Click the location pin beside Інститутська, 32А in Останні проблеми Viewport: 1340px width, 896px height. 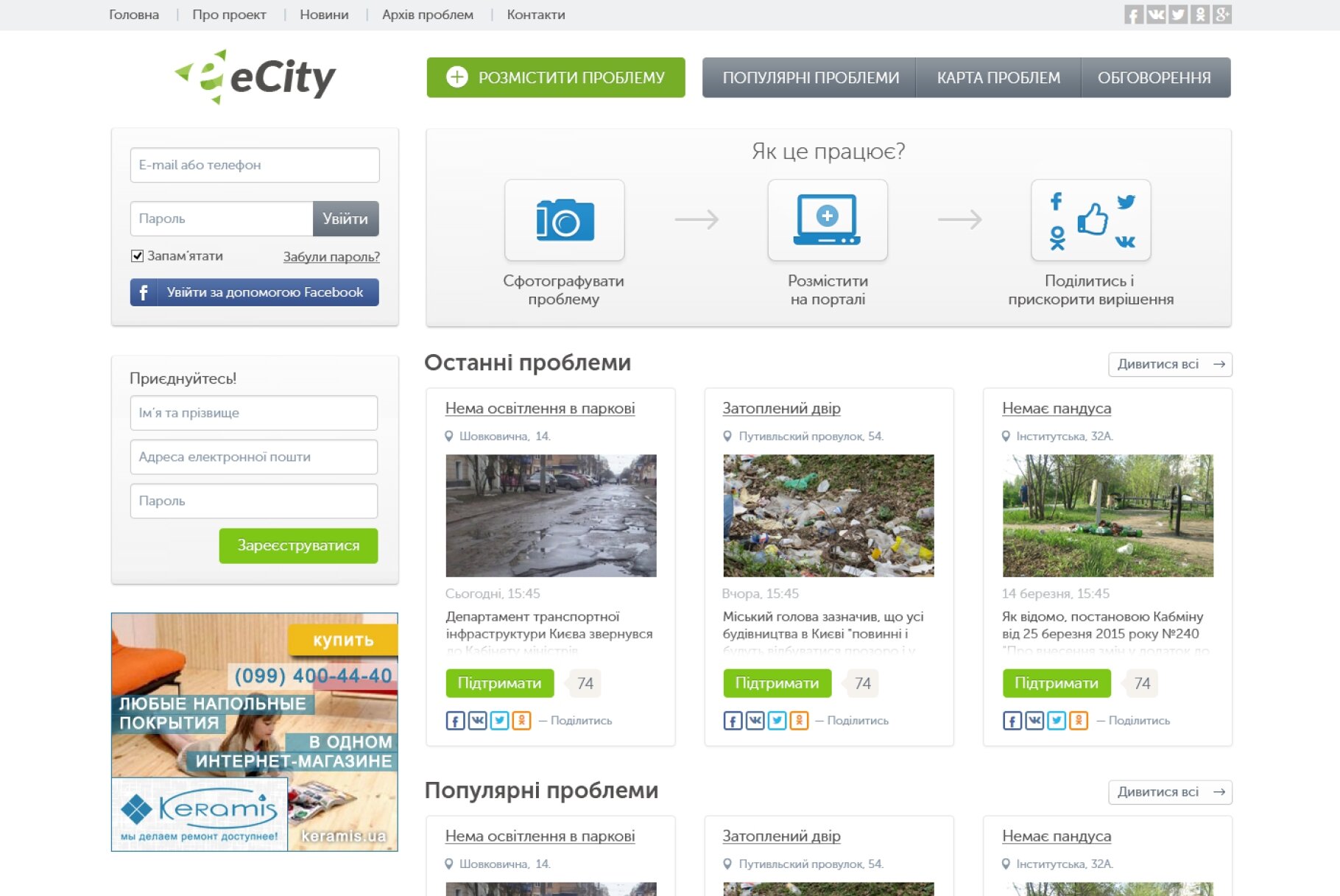point(1006,436)
